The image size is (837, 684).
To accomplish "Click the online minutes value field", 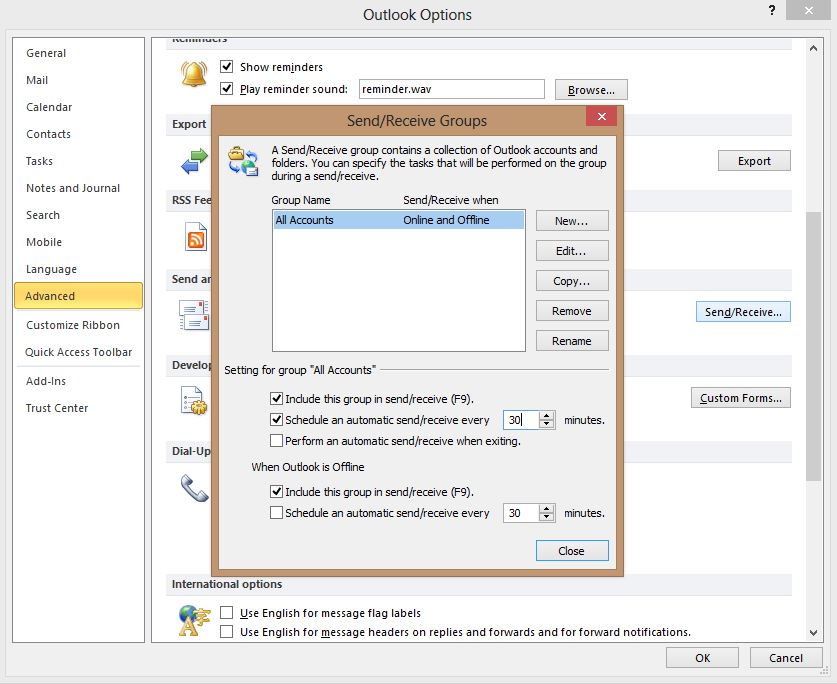I will pyautogui.click(x=521, y=420).
